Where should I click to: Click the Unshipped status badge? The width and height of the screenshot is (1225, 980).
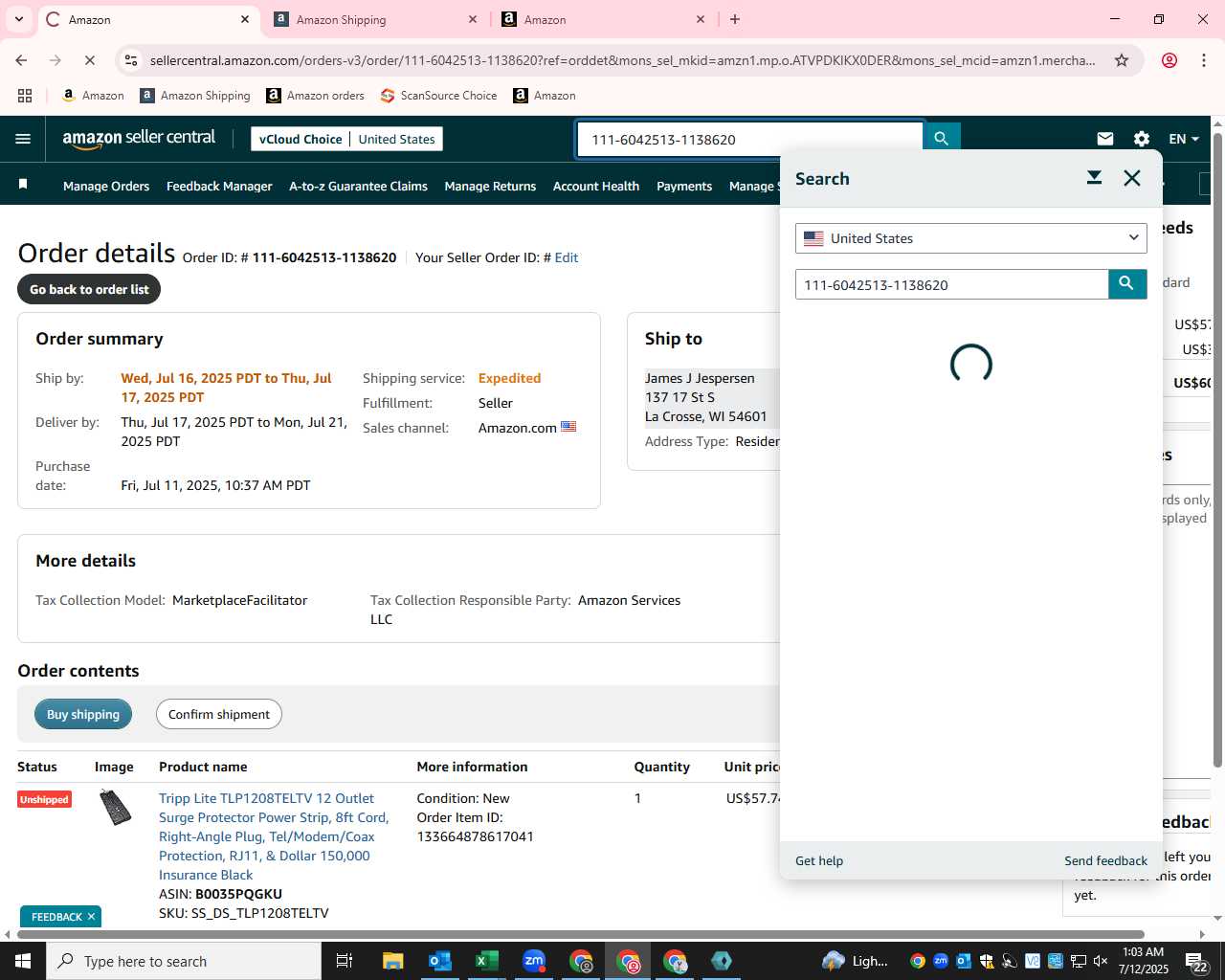click(x=44, y=799)
